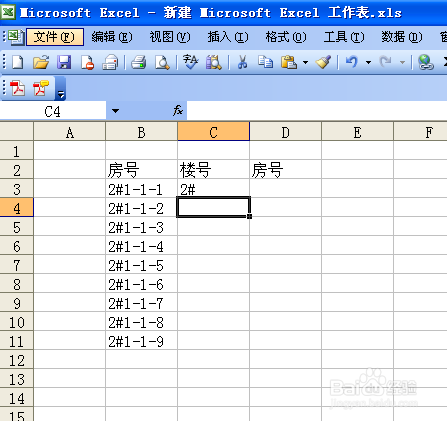
Task: Open a file with the folder icon
Action: point(41,62)
